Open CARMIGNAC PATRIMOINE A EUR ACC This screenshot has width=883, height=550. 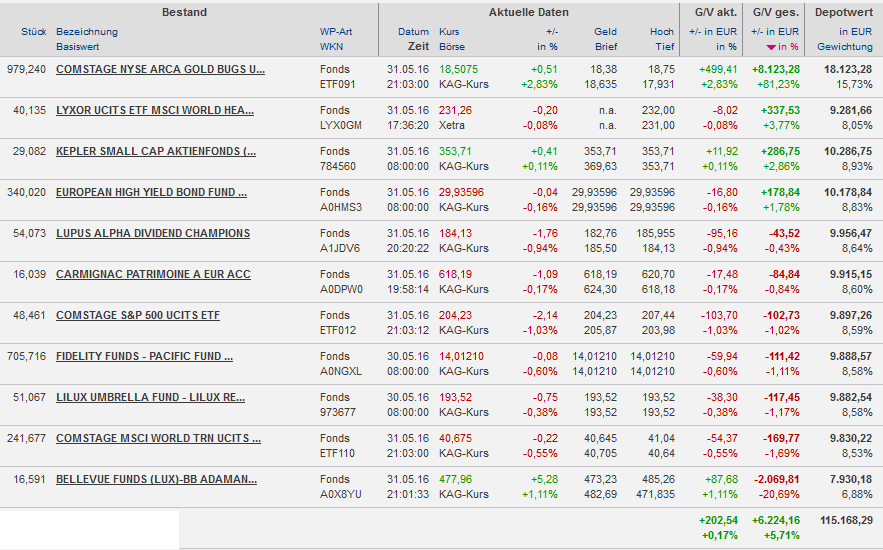tap(153, 274)
